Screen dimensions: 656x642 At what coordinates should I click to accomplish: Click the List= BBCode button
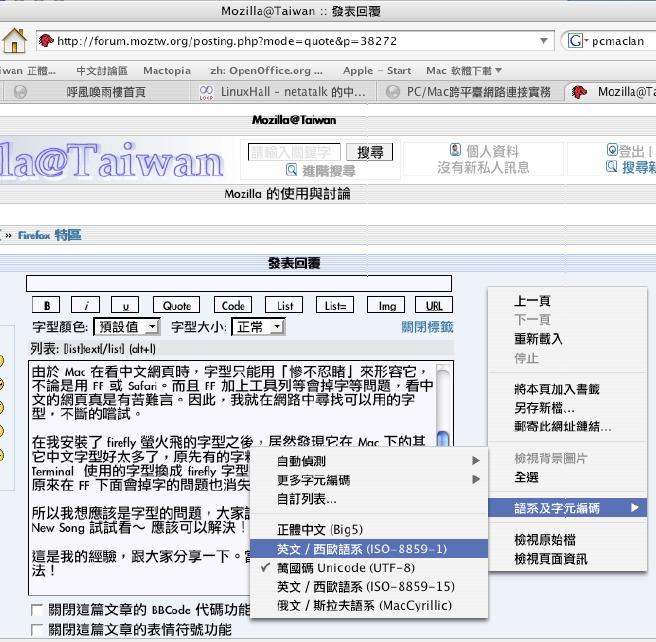click(x=335, y=305)
